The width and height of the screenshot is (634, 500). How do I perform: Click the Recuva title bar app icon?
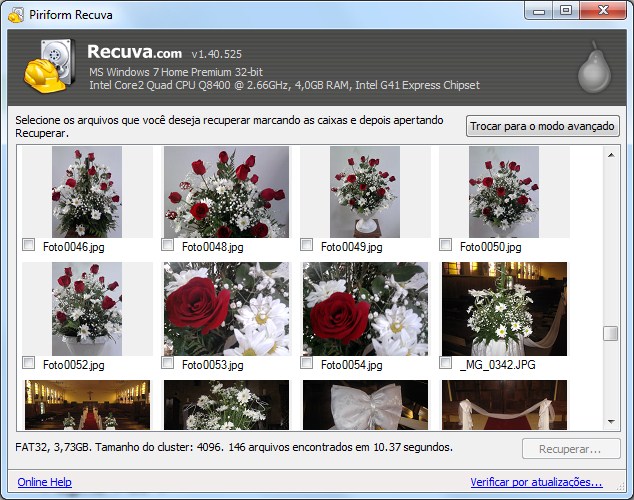click(x=16, y=15)
